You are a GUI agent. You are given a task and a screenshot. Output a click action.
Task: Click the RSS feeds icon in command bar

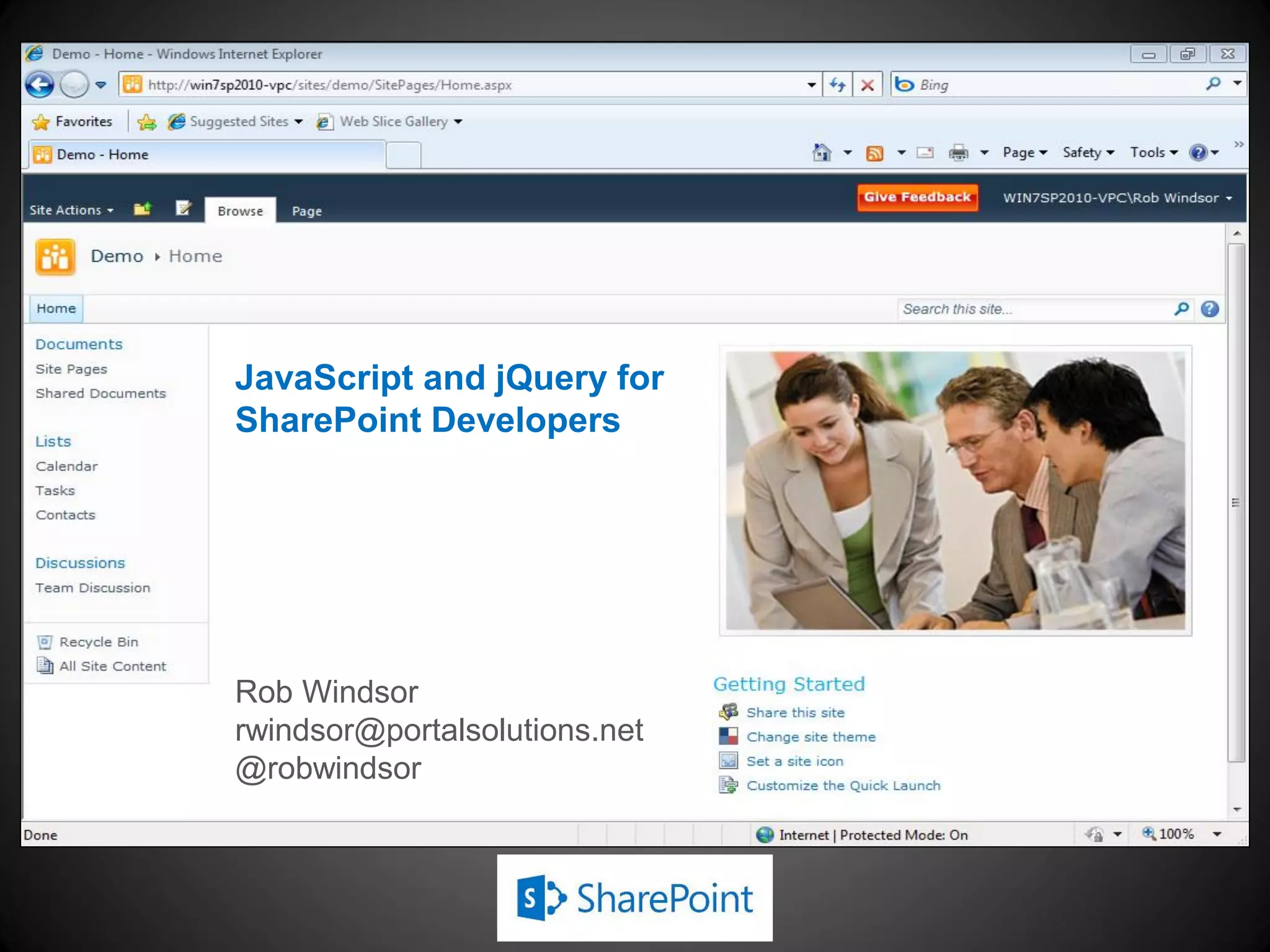[x=874, y=153]
